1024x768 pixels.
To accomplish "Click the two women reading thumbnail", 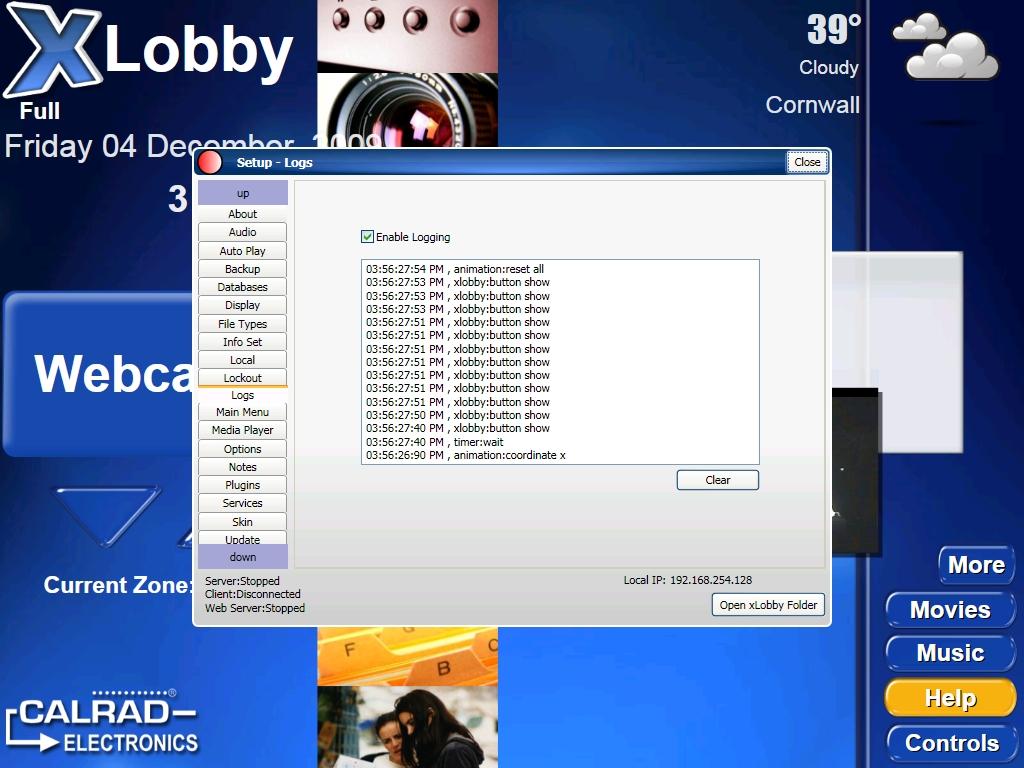I will 408,727.
